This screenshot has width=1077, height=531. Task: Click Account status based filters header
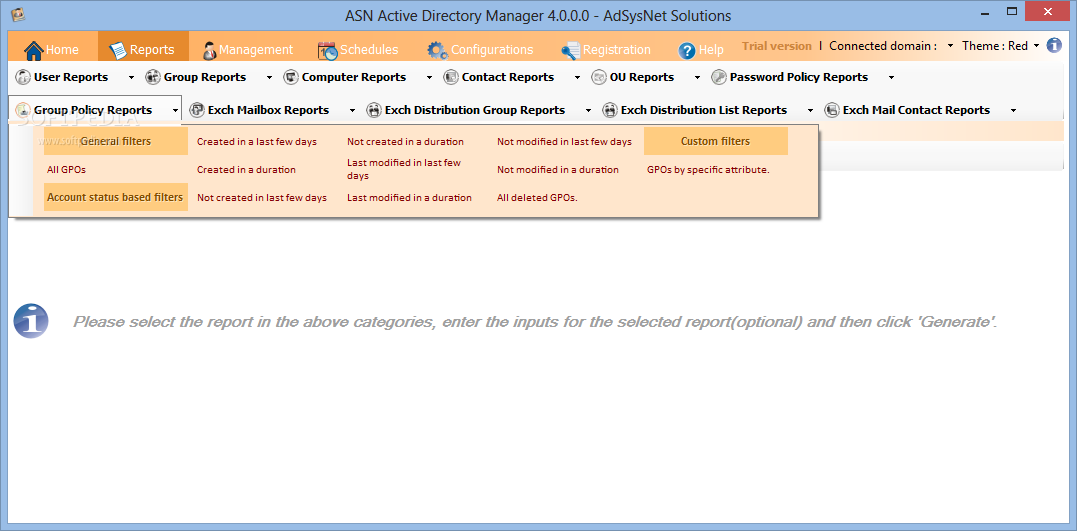tap(115, 197)
